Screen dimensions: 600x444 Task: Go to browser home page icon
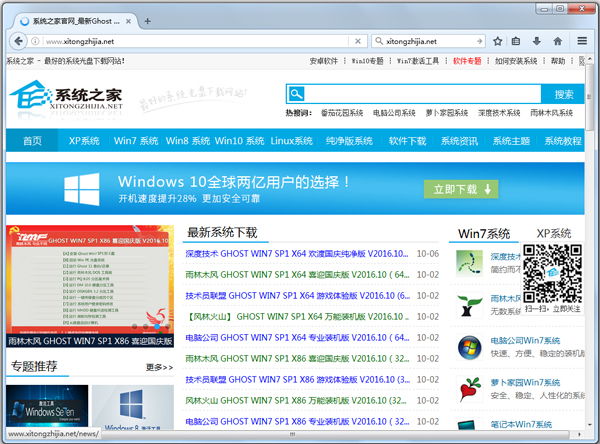558,42
